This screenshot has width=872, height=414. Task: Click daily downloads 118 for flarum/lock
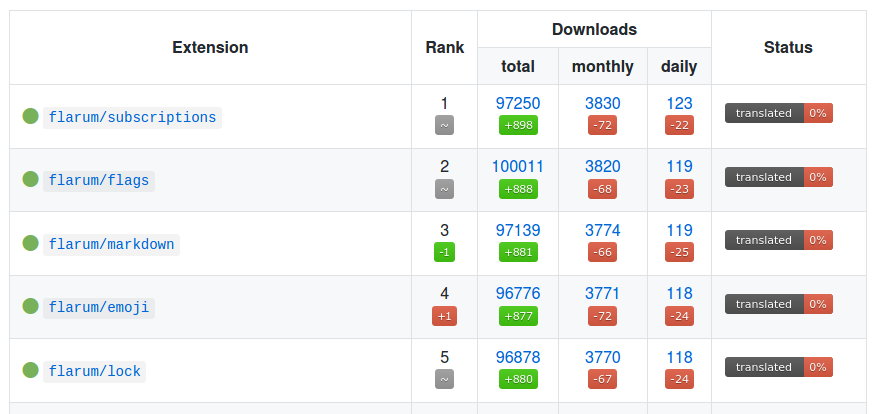[x=680, y=357]
